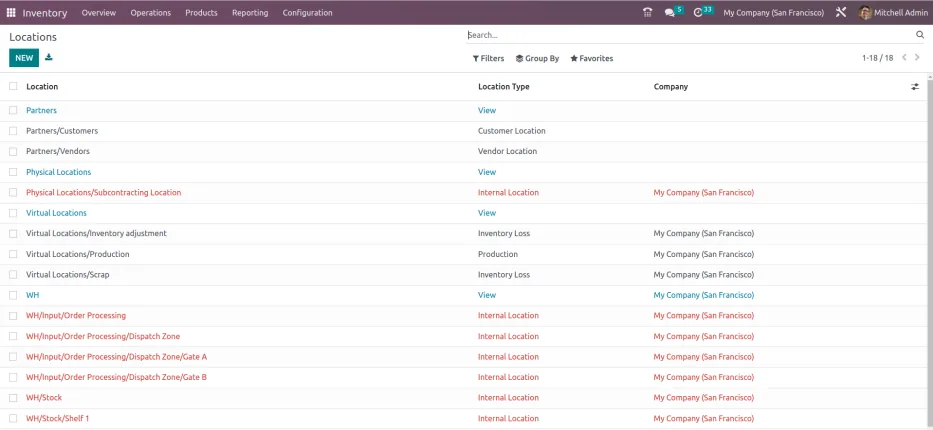Viewport: 933px width, 430px height.
Task: Click company cell in WH/Stock row
Action: [704, 398]
